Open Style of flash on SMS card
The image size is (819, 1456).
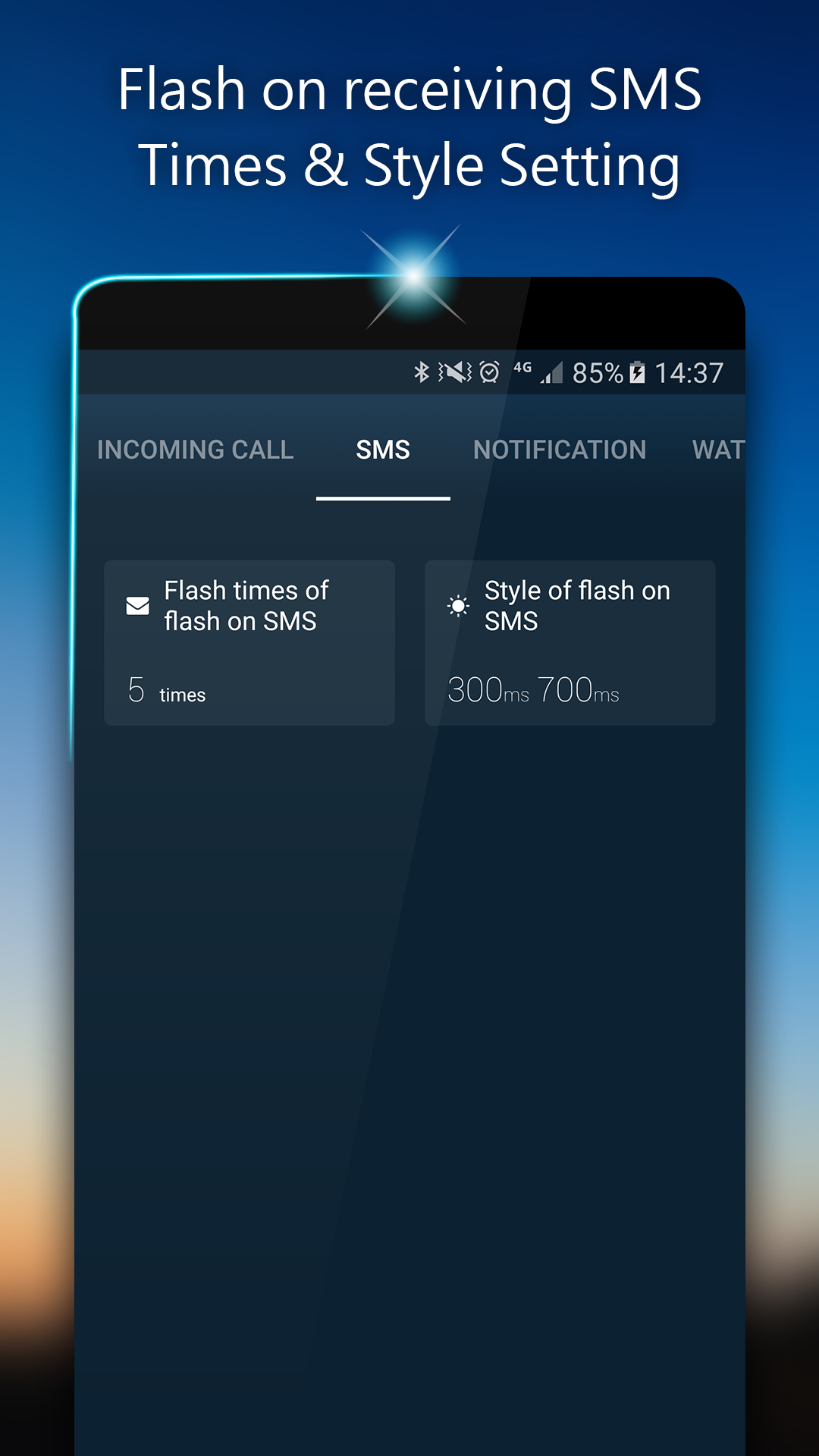pos(570,643)
